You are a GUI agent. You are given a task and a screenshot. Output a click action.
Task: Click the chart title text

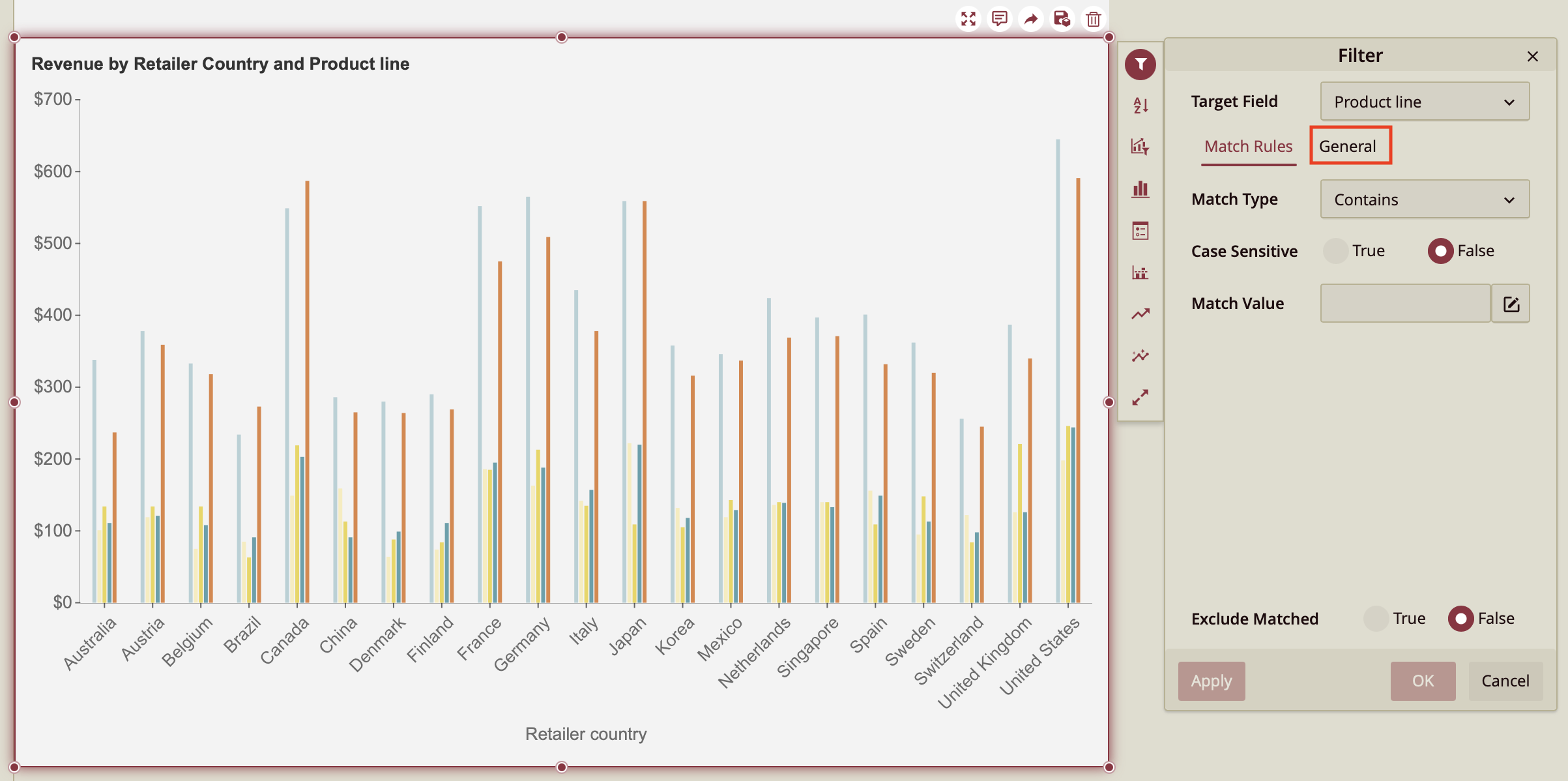click(x=220, y=64)
